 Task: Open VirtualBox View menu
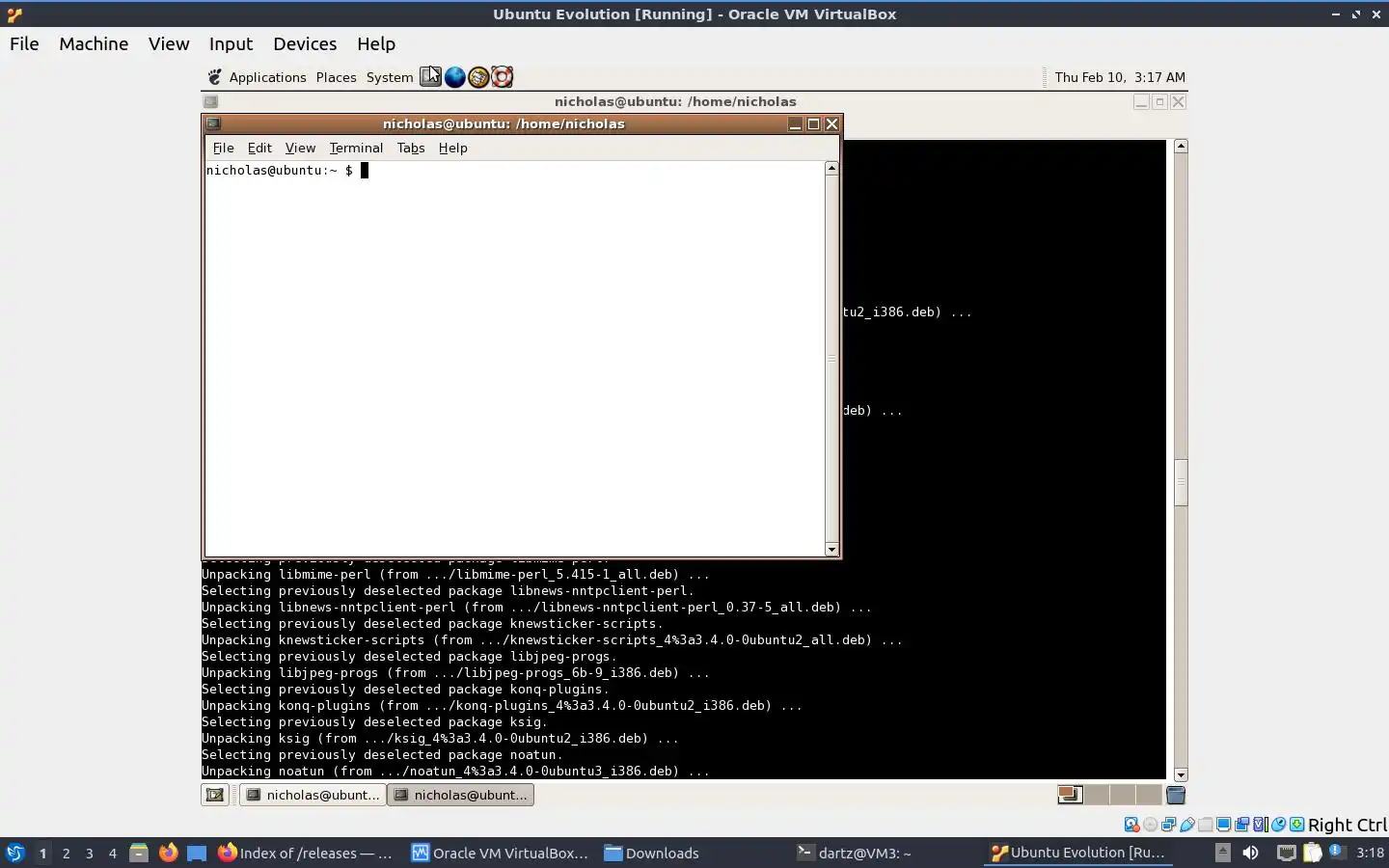click(169, 43)
